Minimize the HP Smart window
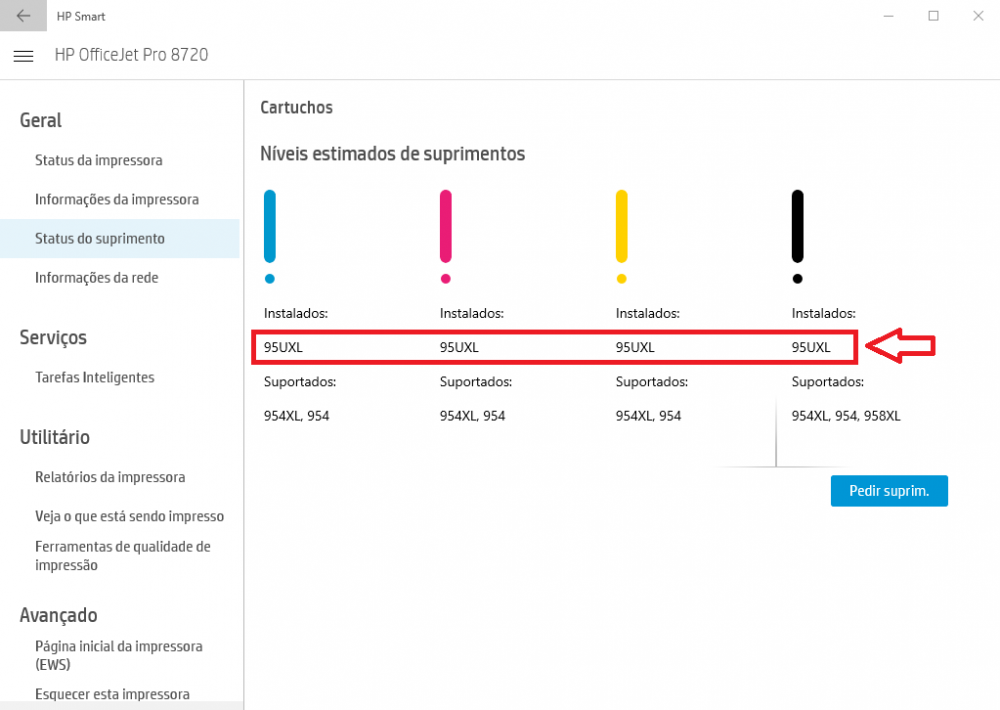1000x710 pixels. pyautogui.click(x=888, y=16)
